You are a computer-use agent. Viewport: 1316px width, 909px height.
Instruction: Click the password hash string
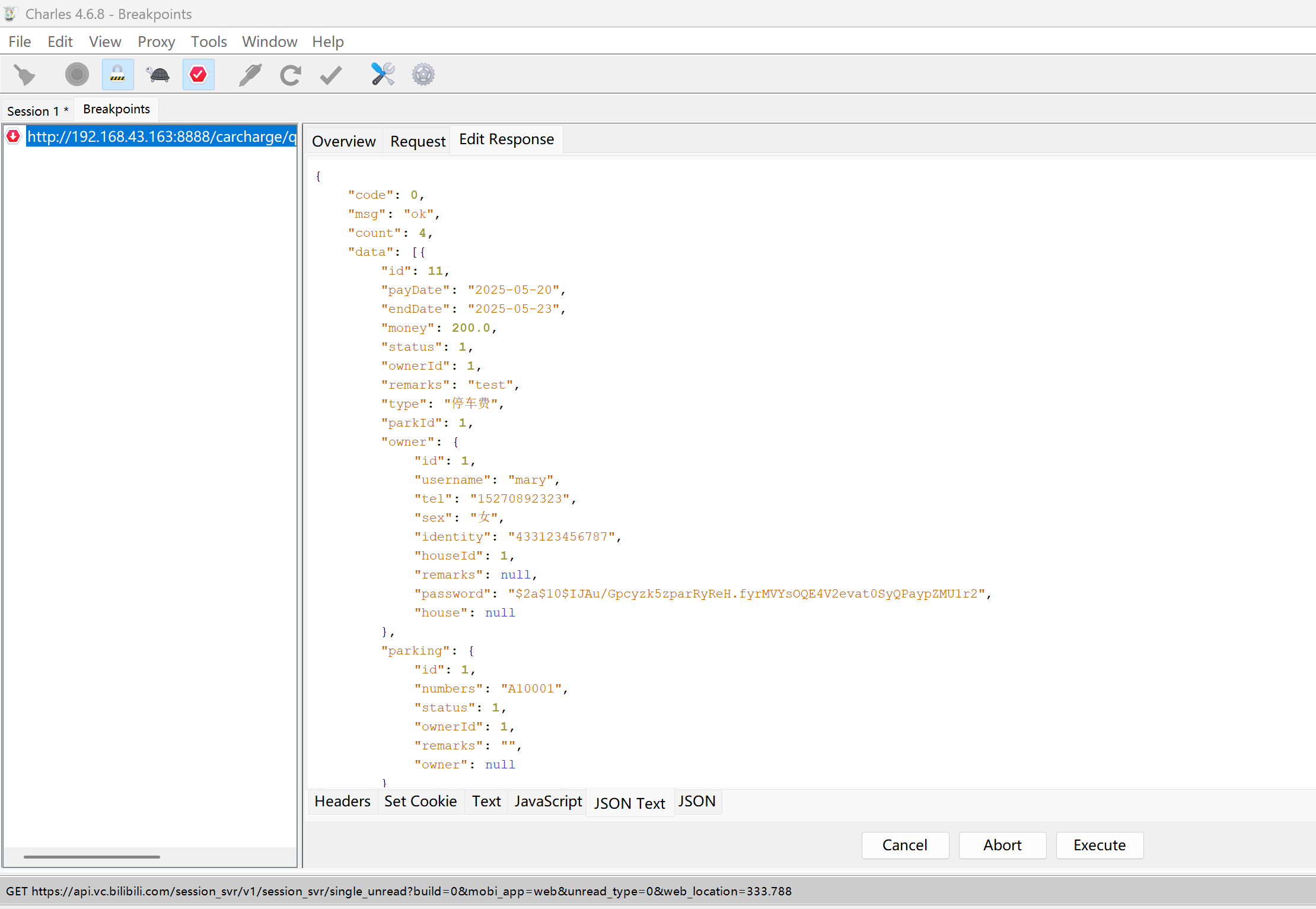747,594
